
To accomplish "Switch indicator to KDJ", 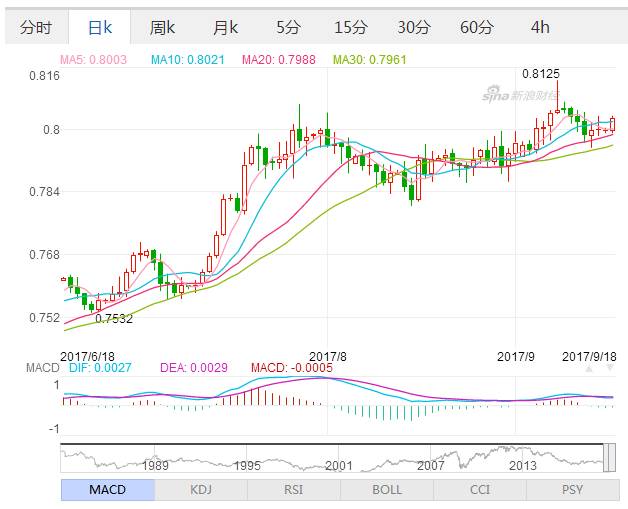I will tap(201, 490).
